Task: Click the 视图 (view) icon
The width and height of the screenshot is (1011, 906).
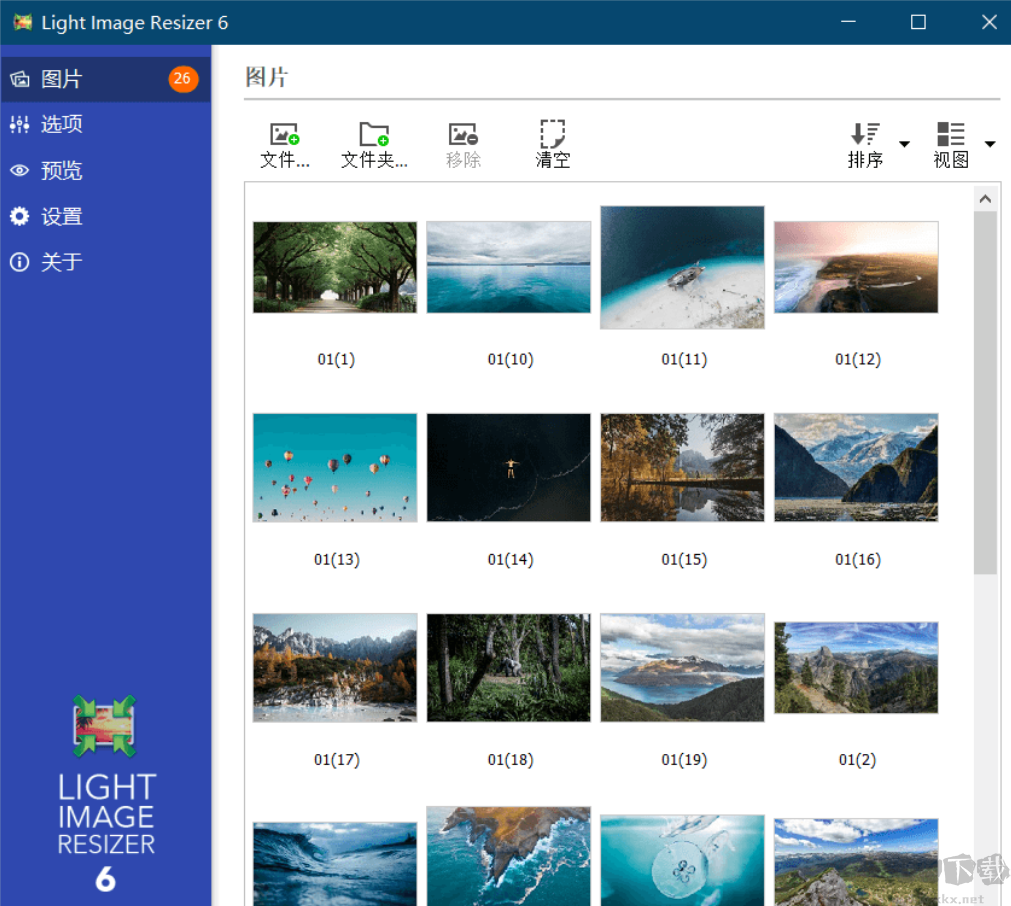Action: (x=948, y=140)
